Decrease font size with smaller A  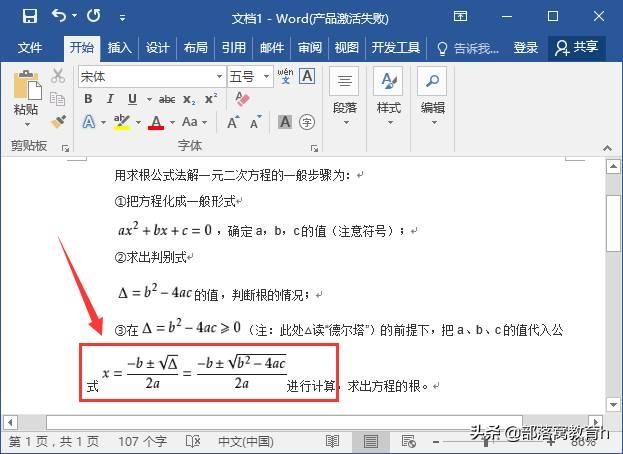coord(256,122)
